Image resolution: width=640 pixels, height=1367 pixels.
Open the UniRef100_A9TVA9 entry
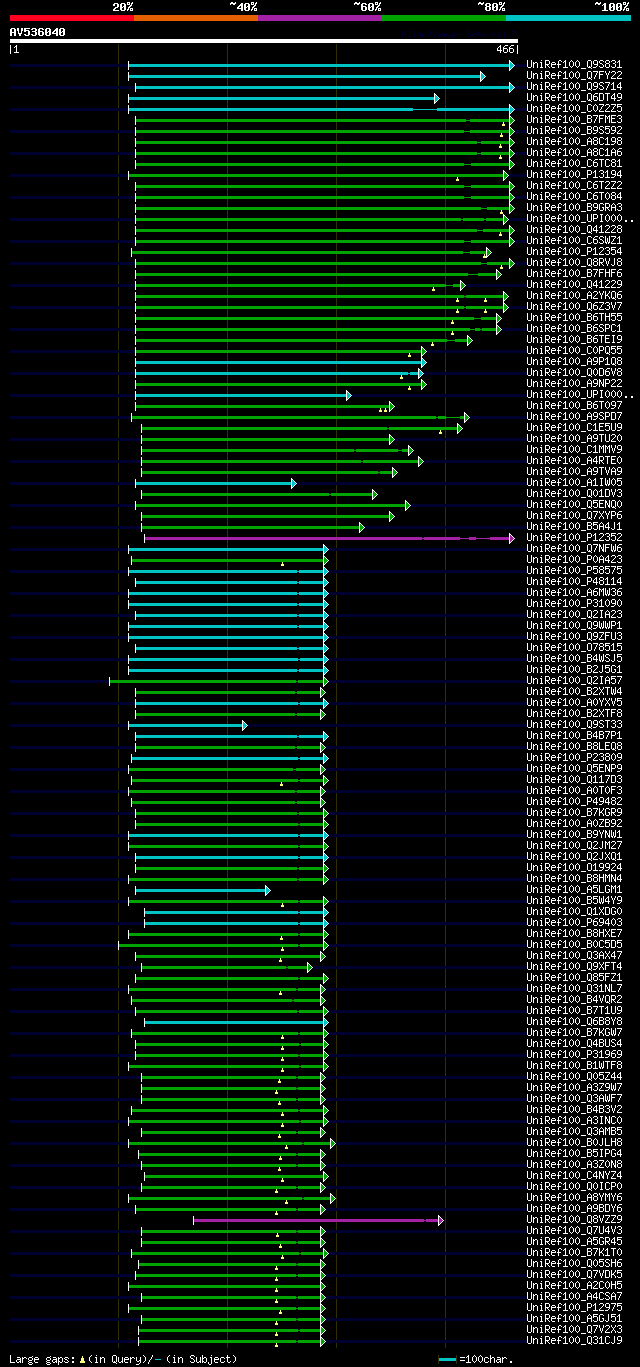(574, 471)
